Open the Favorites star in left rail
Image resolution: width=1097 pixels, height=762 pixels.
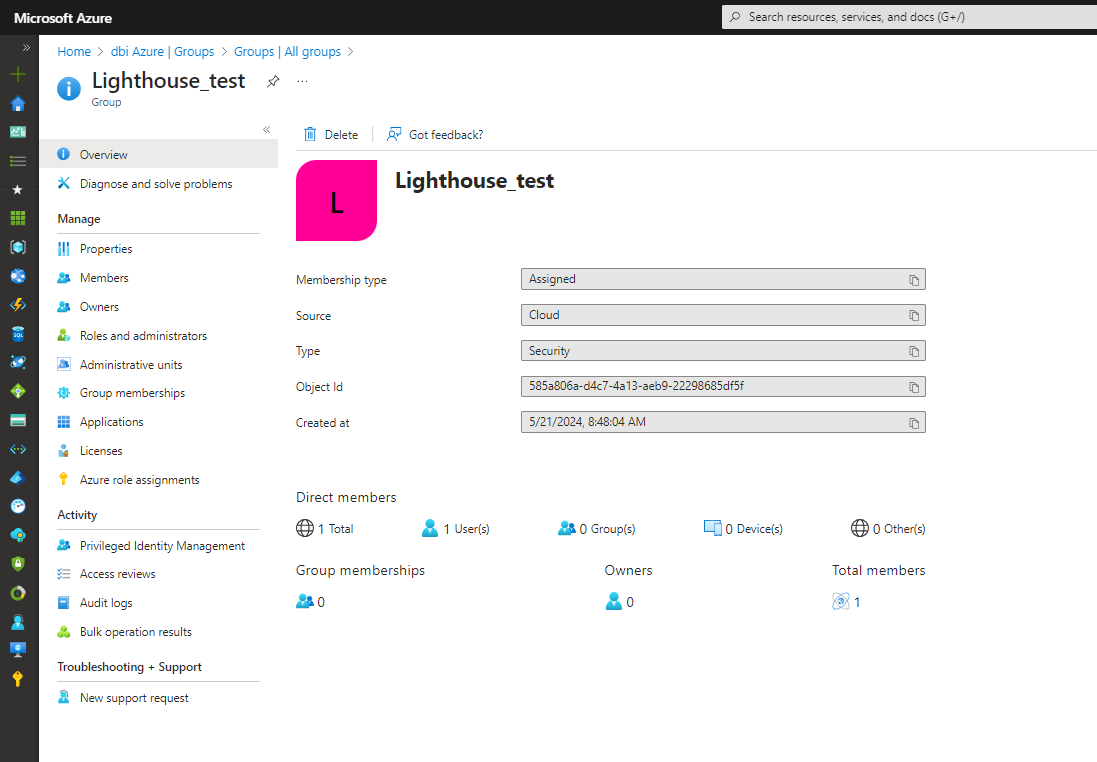18,189
